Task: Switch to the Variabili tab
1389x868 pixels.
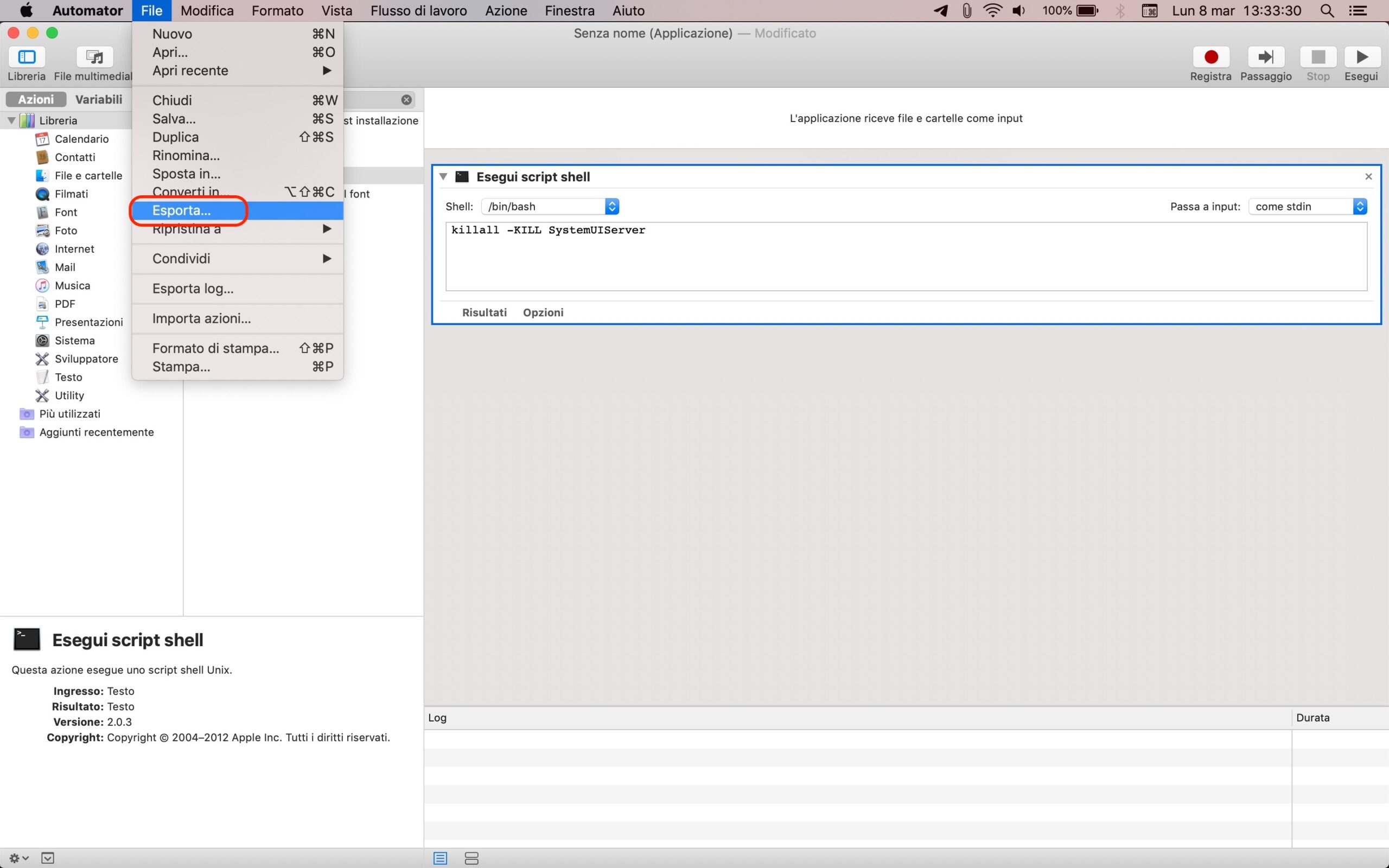Action: pyautogui.click(x=99, y=99)
